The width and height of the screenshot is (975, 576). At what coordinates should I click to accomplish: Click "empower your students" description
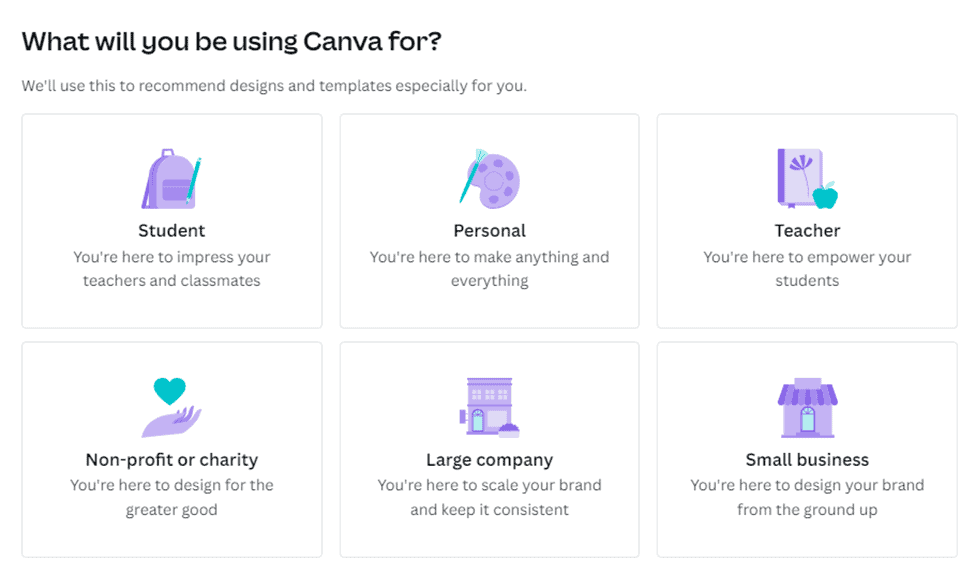pos(807,269)
